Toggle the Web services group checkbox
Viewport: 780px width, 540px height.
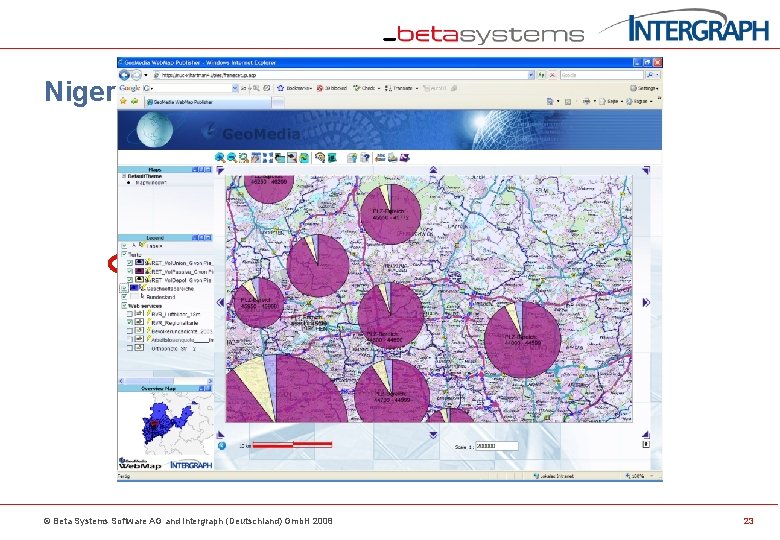click(124, 306)
